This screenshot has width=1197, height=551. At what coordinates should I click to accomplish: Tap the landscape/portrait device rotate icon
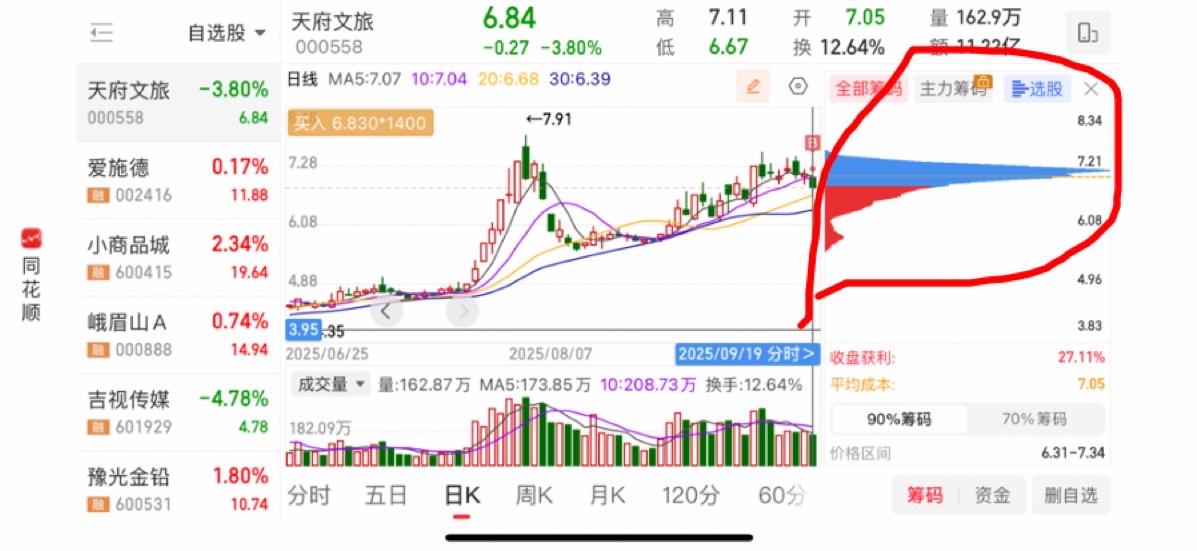pyautogui.click(x=1088, y=33)
